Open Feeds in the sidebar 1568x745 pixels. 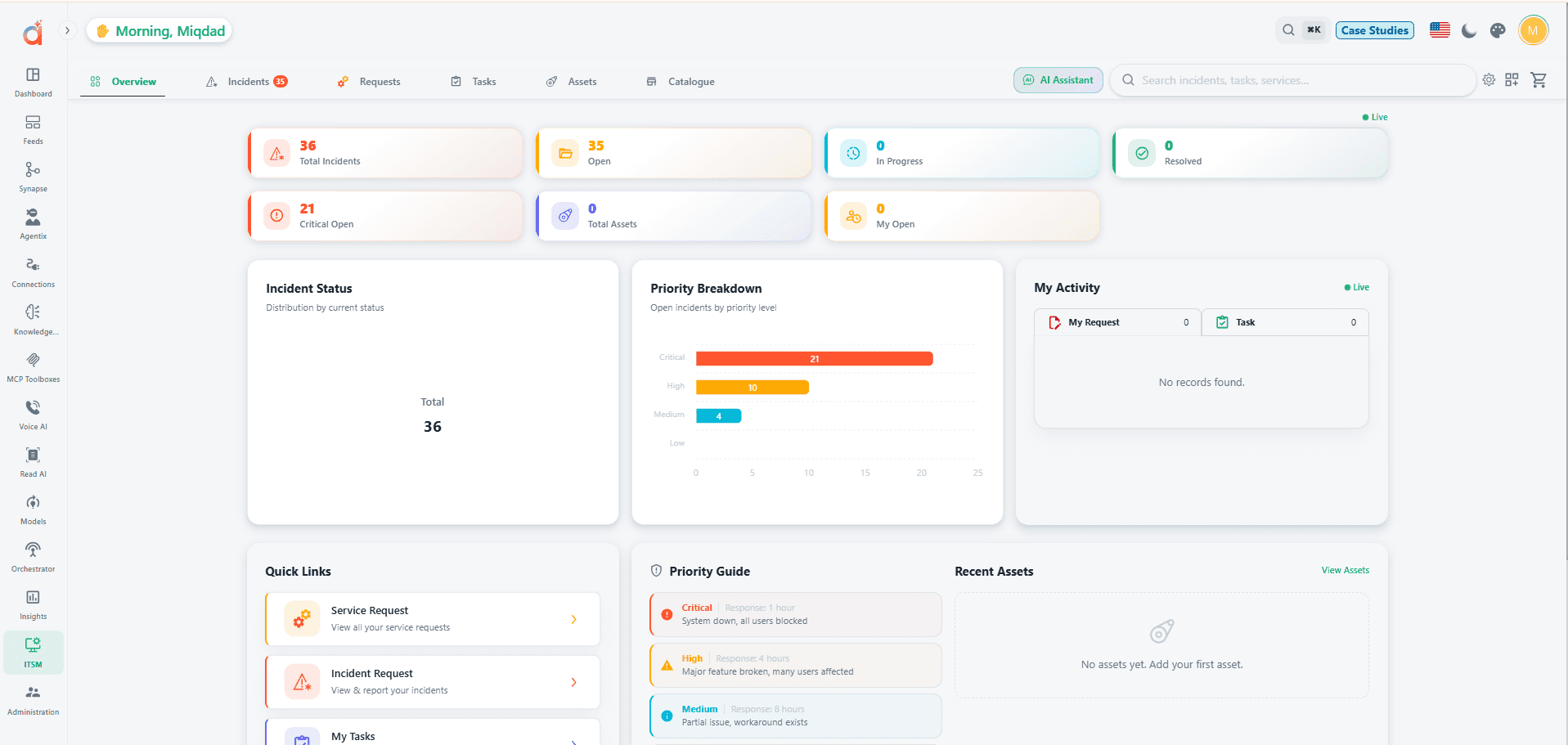[33, 129]
